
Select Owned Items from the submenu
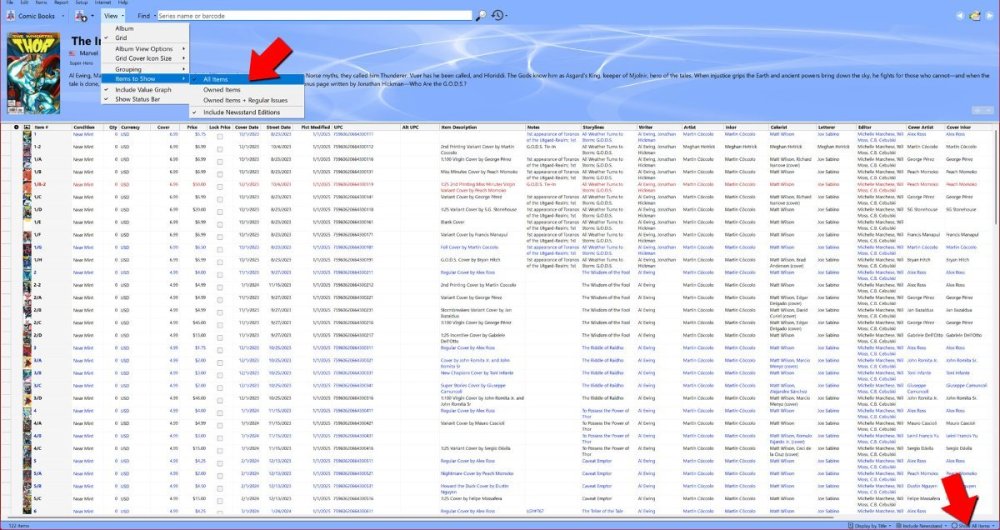point(222,90)
